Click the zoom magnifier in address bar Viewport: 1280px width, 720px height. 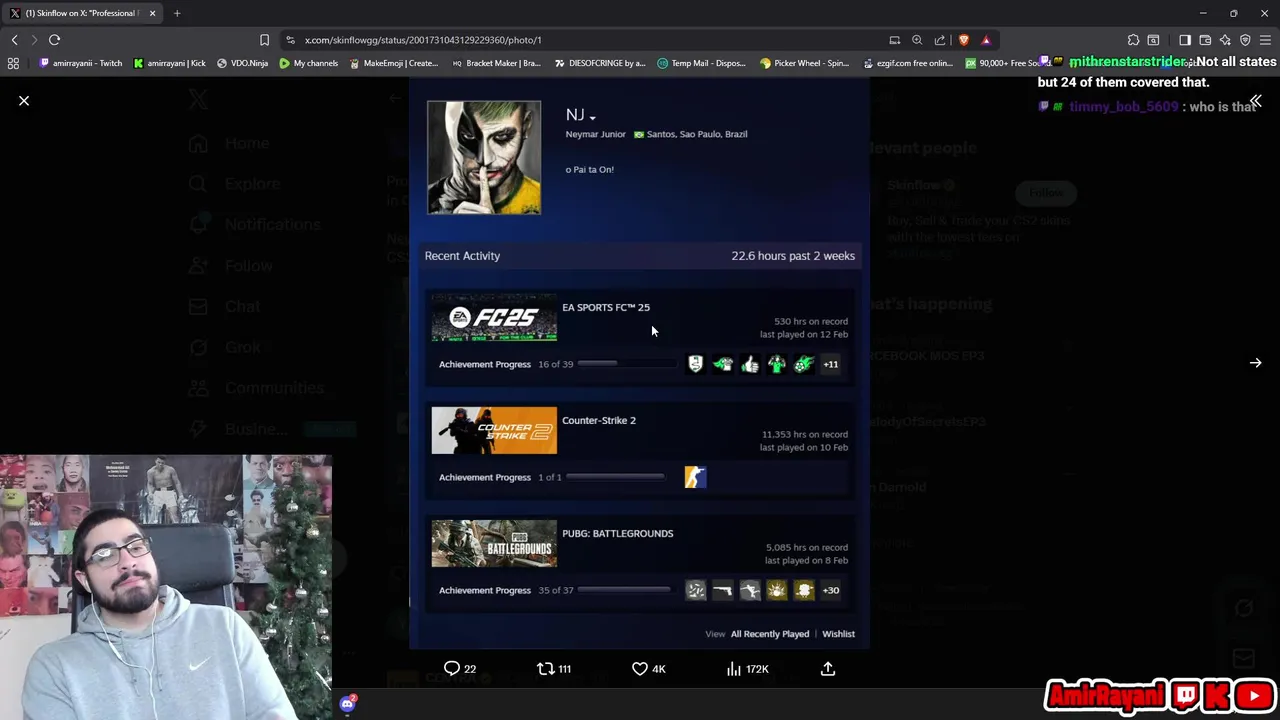tap(917, 40)
